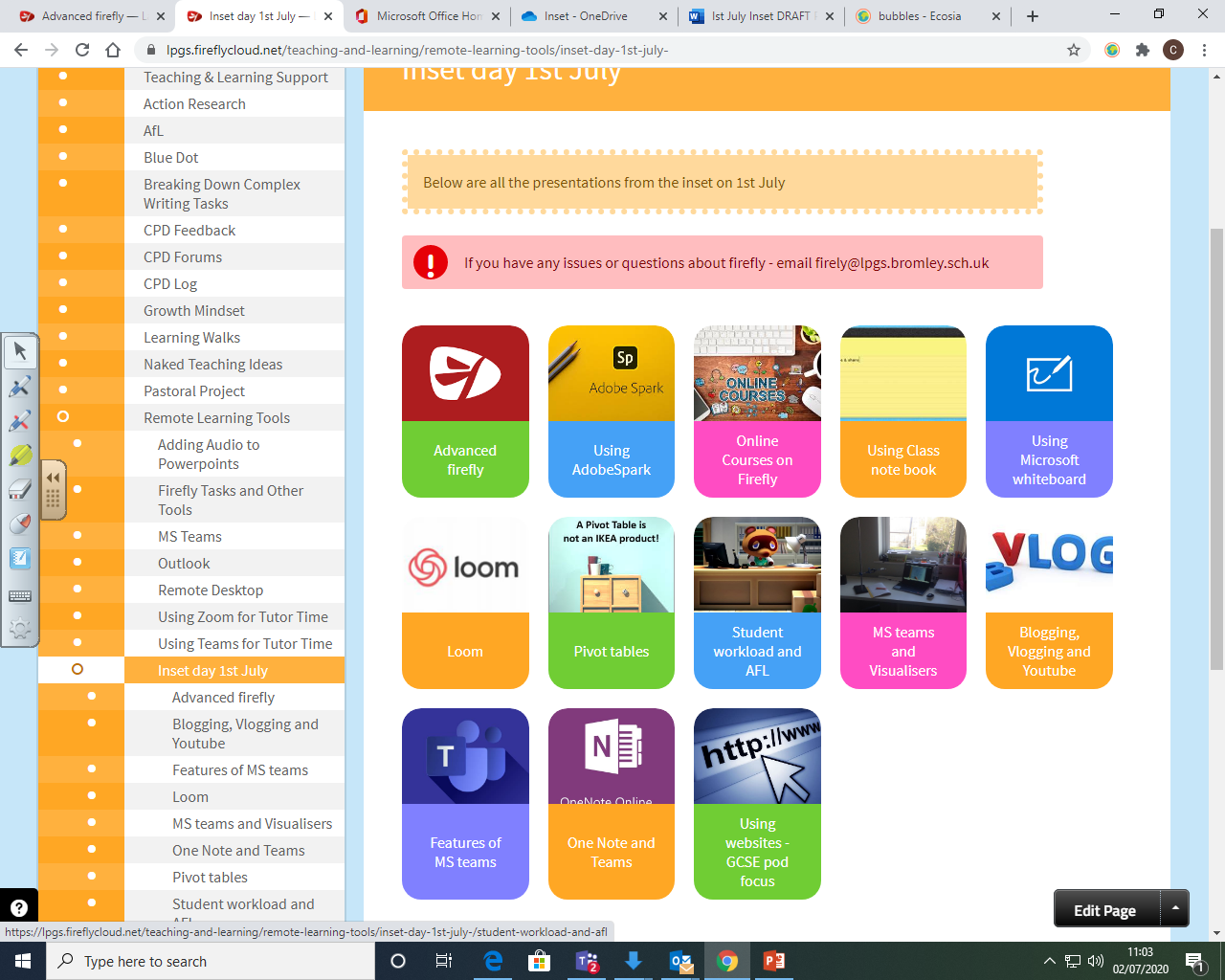1225x980 pixels.
Task: Open the Loom tile
Action: tap(465, 603)
